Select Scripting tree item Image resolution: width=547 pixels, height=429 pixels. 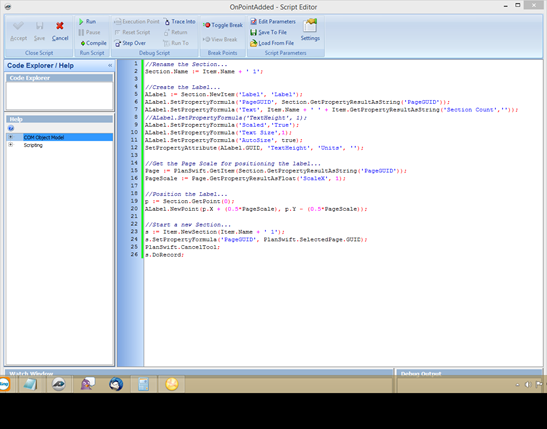click(33, 145)
